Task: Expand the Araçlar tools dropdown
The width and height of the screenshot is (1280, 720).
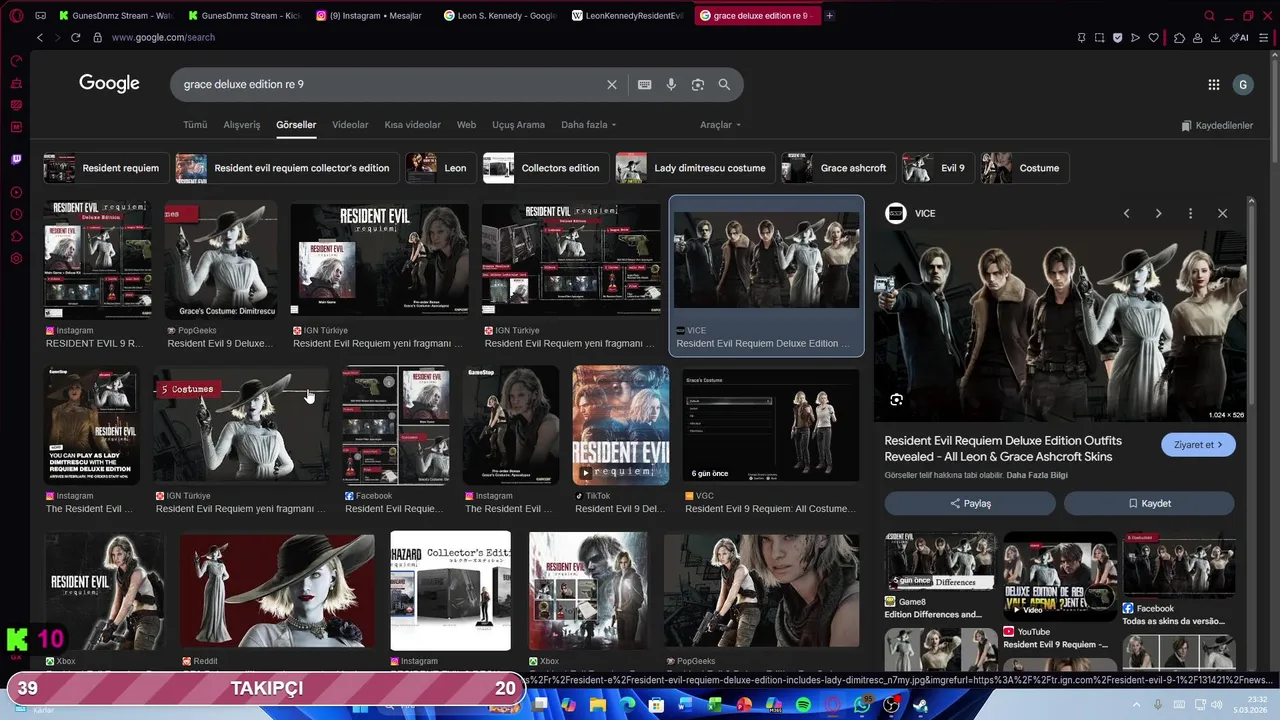Action: click(720, 125)
